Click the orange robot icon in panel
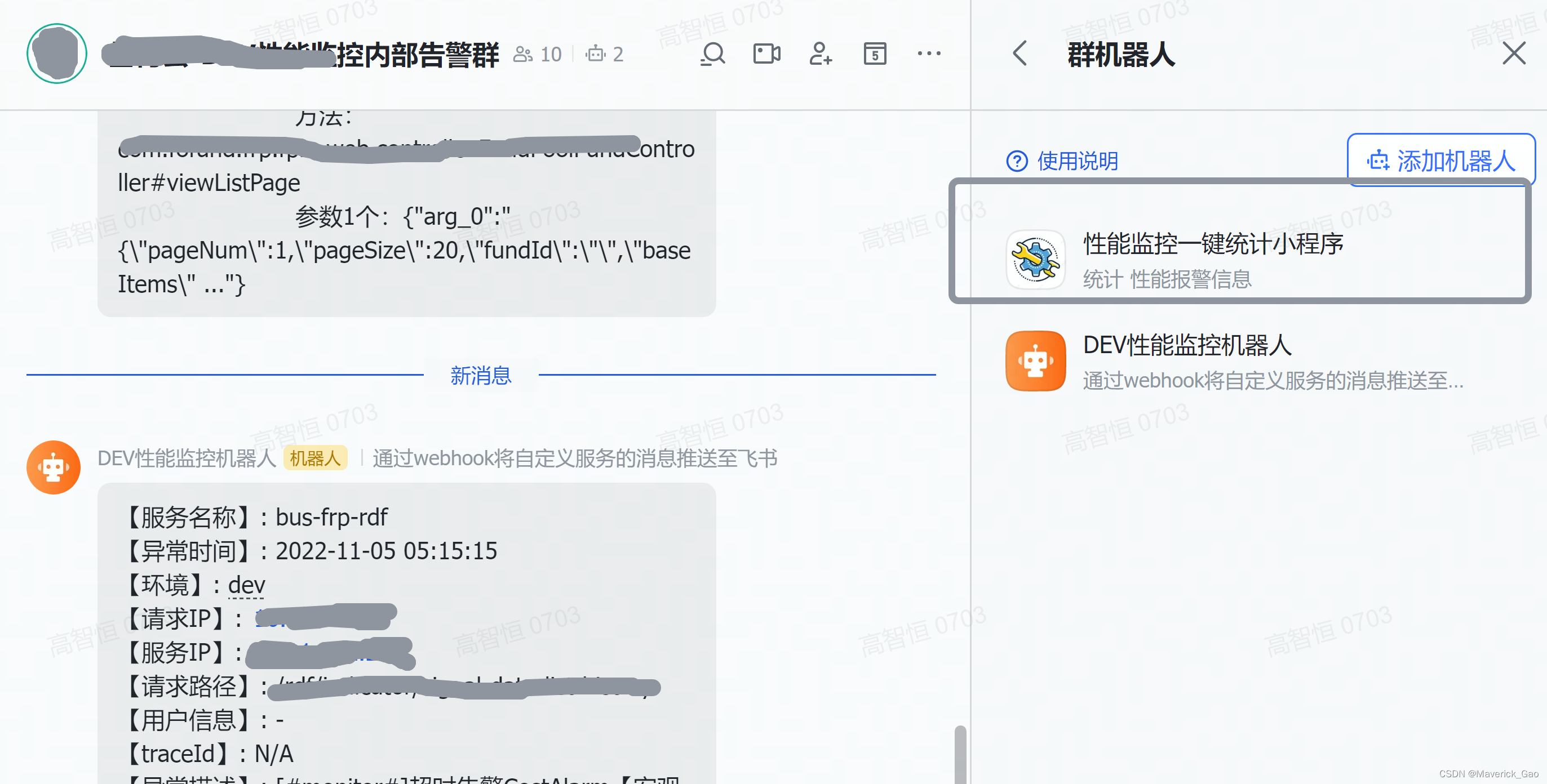This screenshot has width=1547, height=784. [x=1035, y=361]
